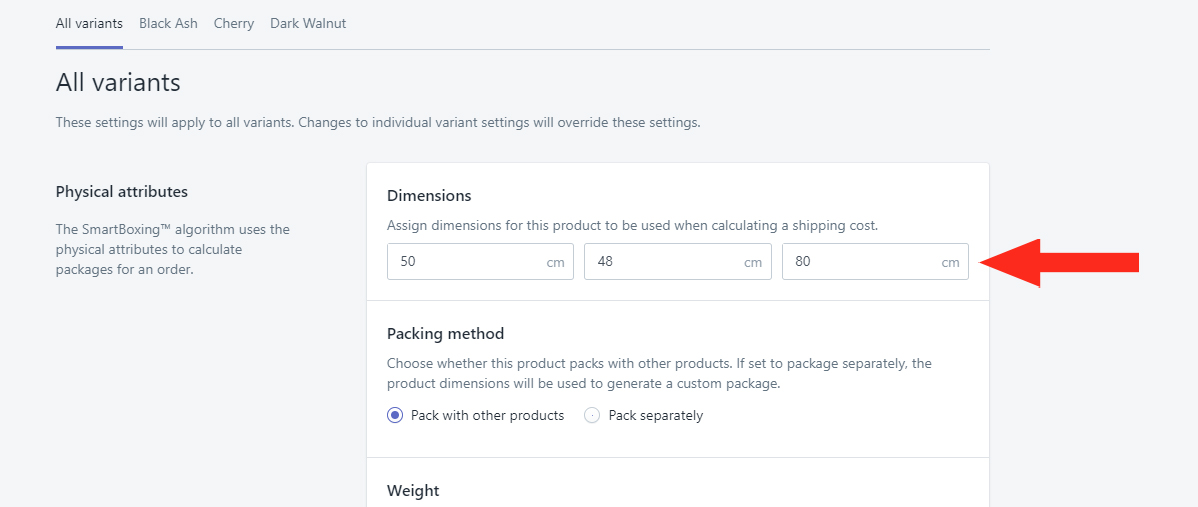Click the Weight section heading
The width and height of the screenshot is (1198, 507).
pos(413,490)
